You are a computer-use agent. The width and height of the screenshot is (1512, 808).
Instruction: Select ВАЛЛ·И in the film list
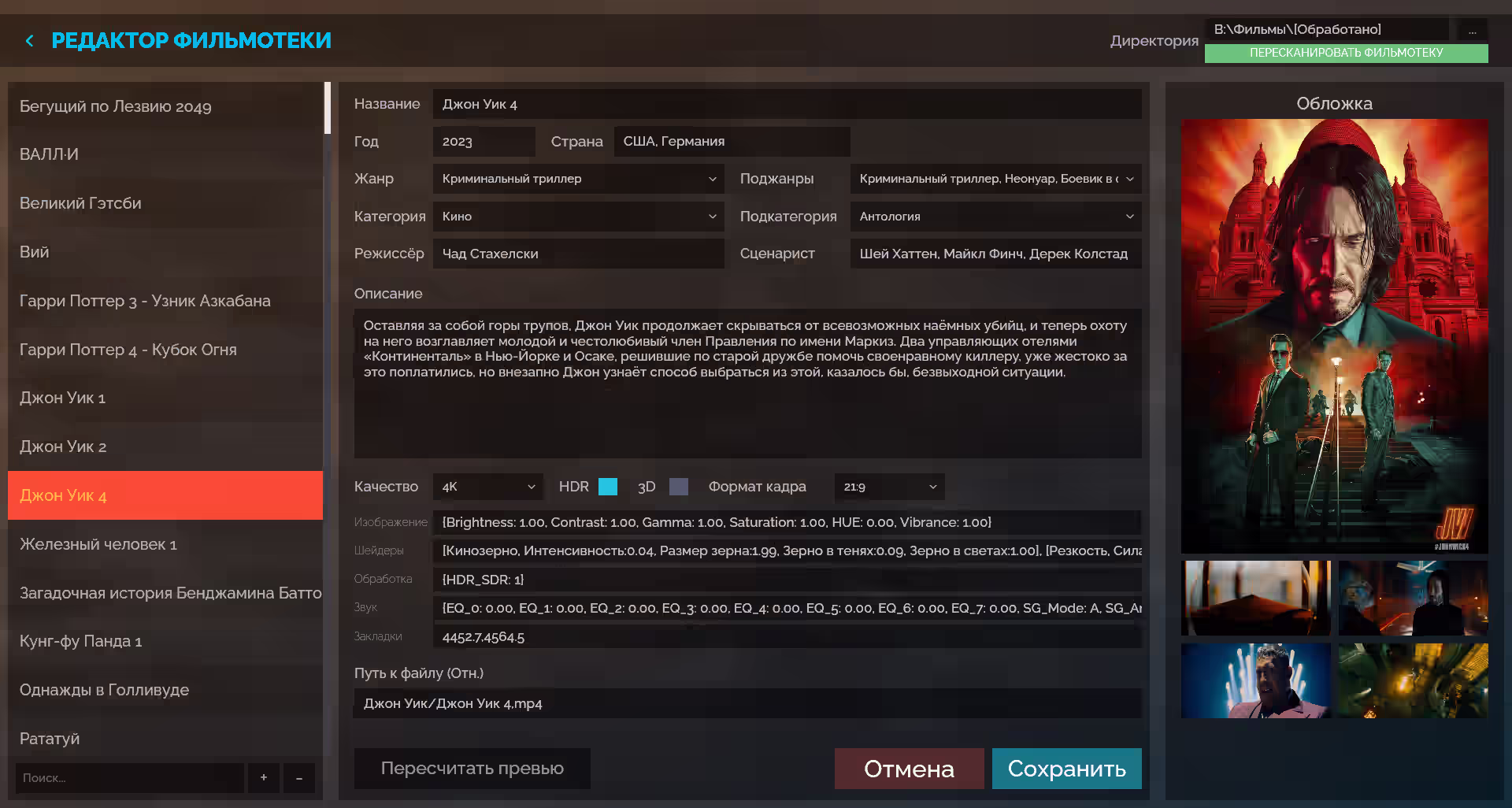[x=165, y=154]
